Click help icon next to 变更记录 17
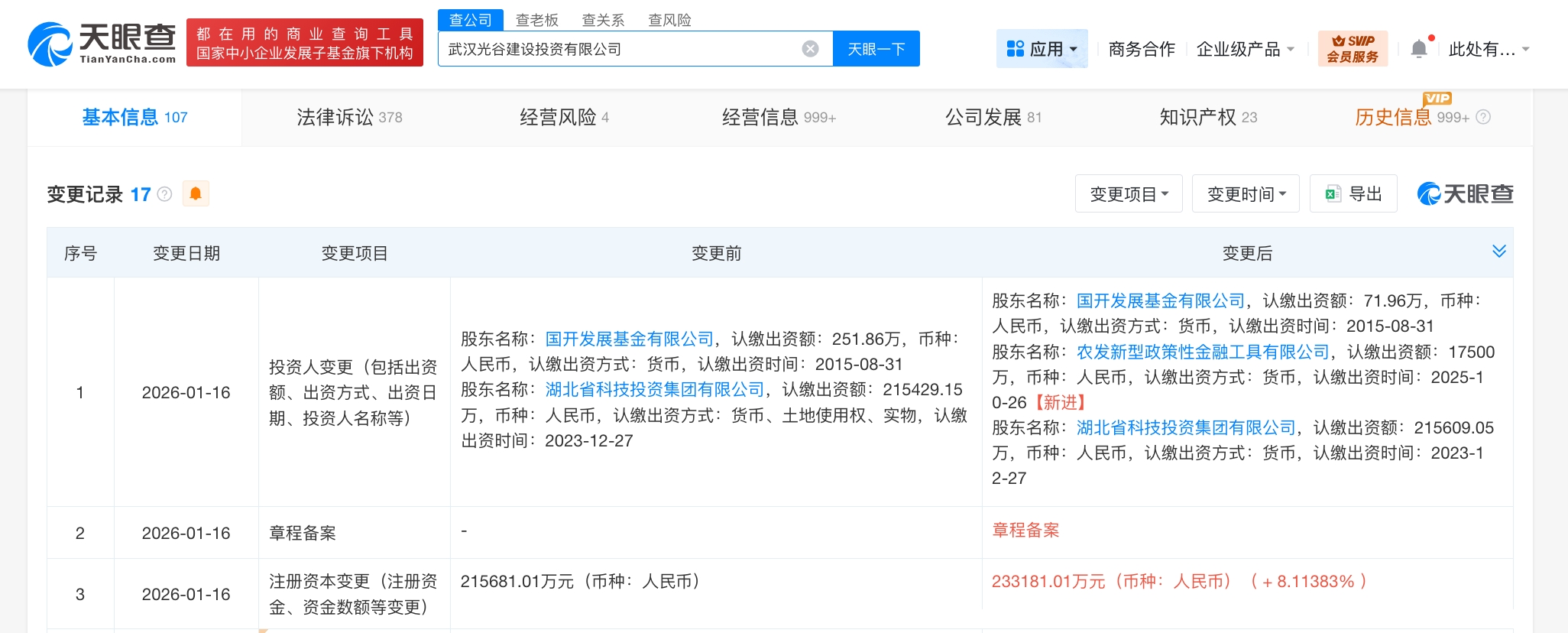The height and width of the screenshot is (633, 1568). click(x=164, y=194)
